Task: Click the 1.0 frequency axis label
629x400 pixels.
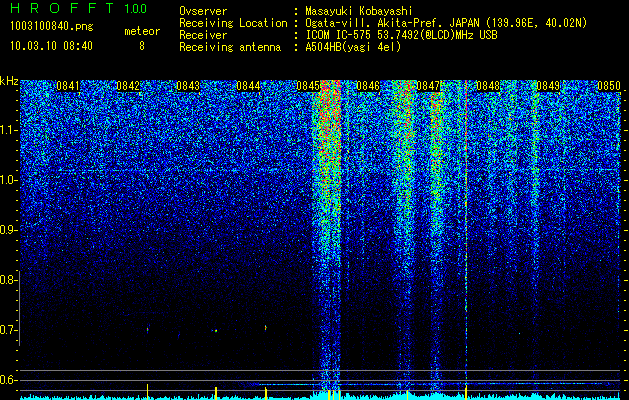Action: tap(8, 180)
